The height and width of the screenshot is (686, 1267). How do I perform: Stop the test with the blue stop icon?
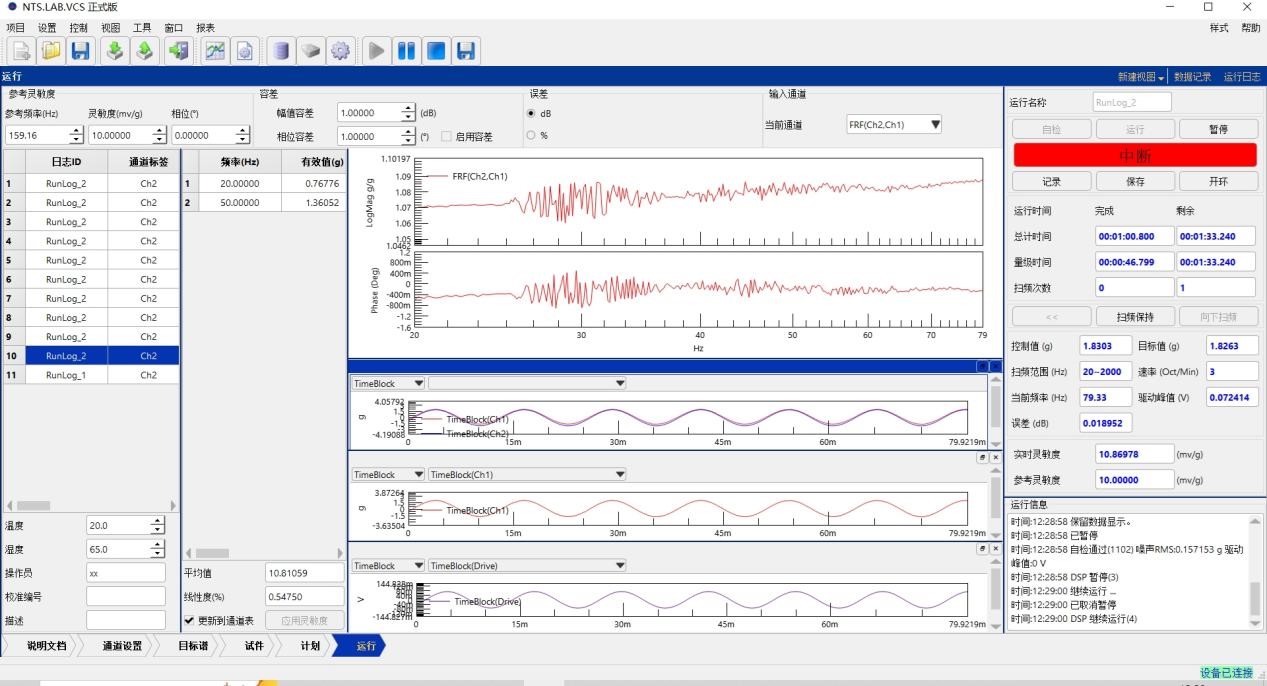(436, 50)
